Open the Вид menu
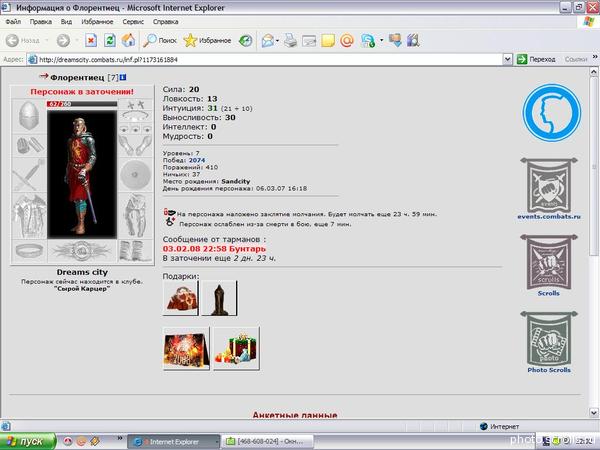 [x=66, y=22]
